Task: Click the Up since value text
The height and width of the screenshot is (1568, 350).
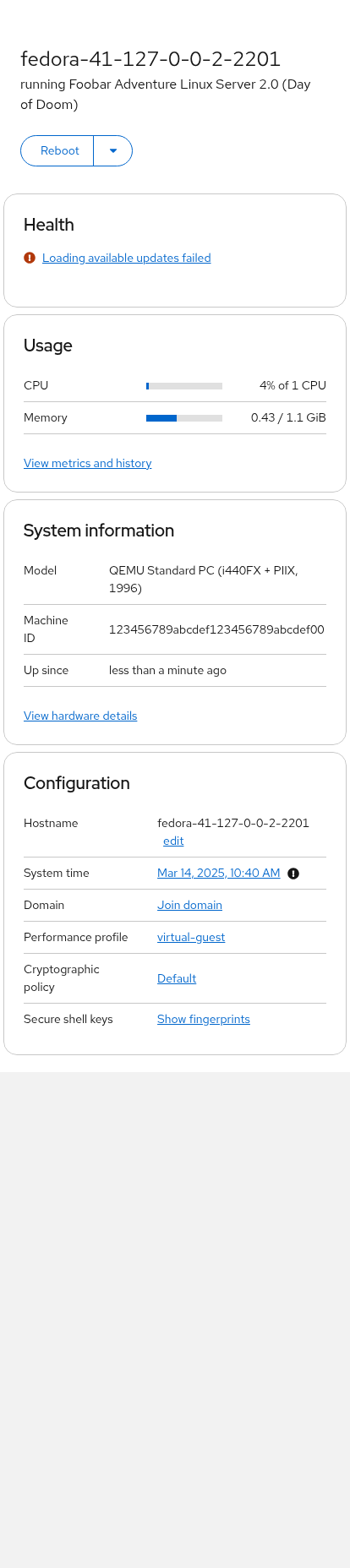Action: point(167,670)
